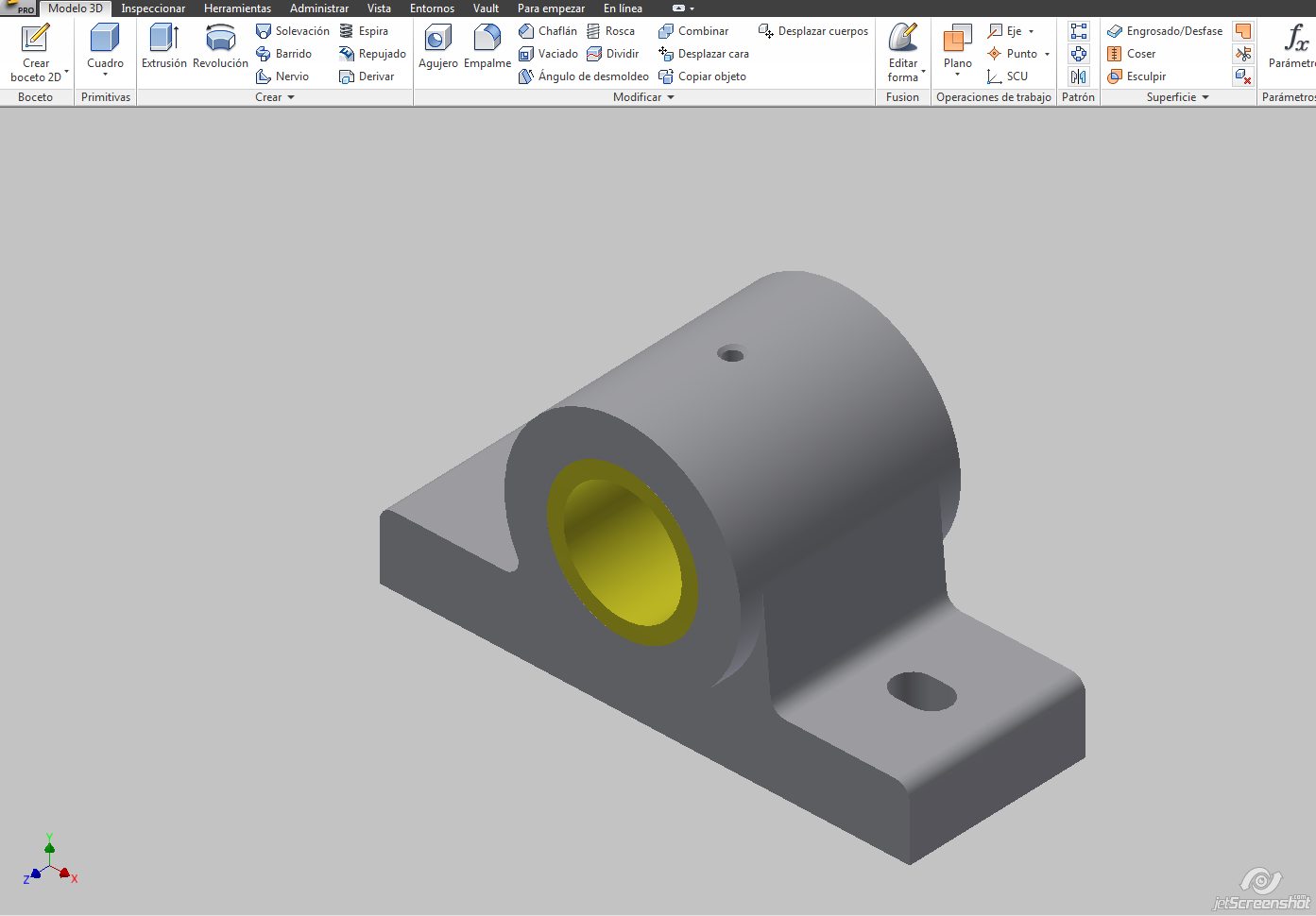The image size is (1316, 916).
Task: Choose the Barrido sweep tool
Action: pos(283,54)
